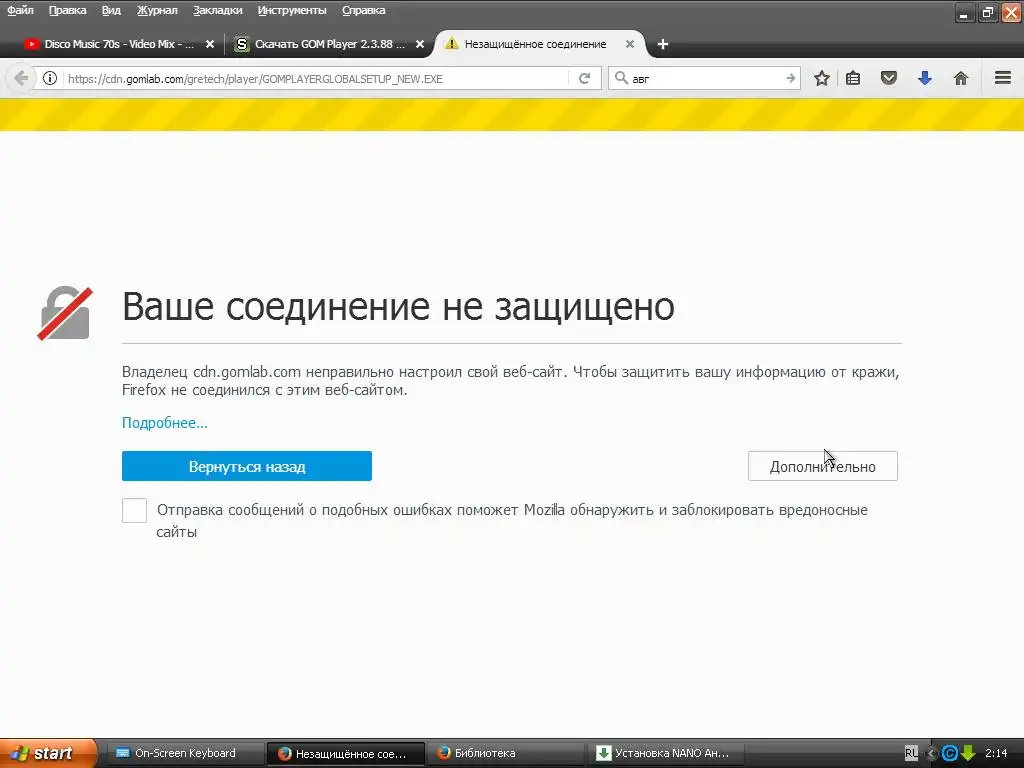The image size is (1024, 768).
Task: Open site information icon in address bar
Action: [50, 78]
